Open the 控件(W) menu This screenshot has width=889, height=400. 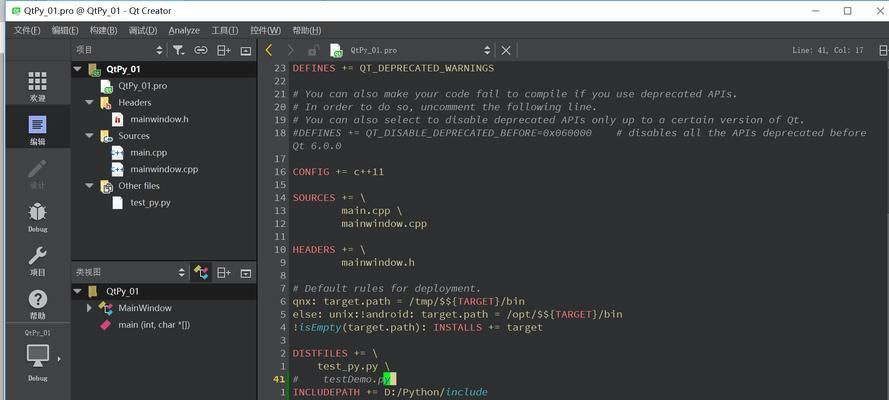pos(266,31)
